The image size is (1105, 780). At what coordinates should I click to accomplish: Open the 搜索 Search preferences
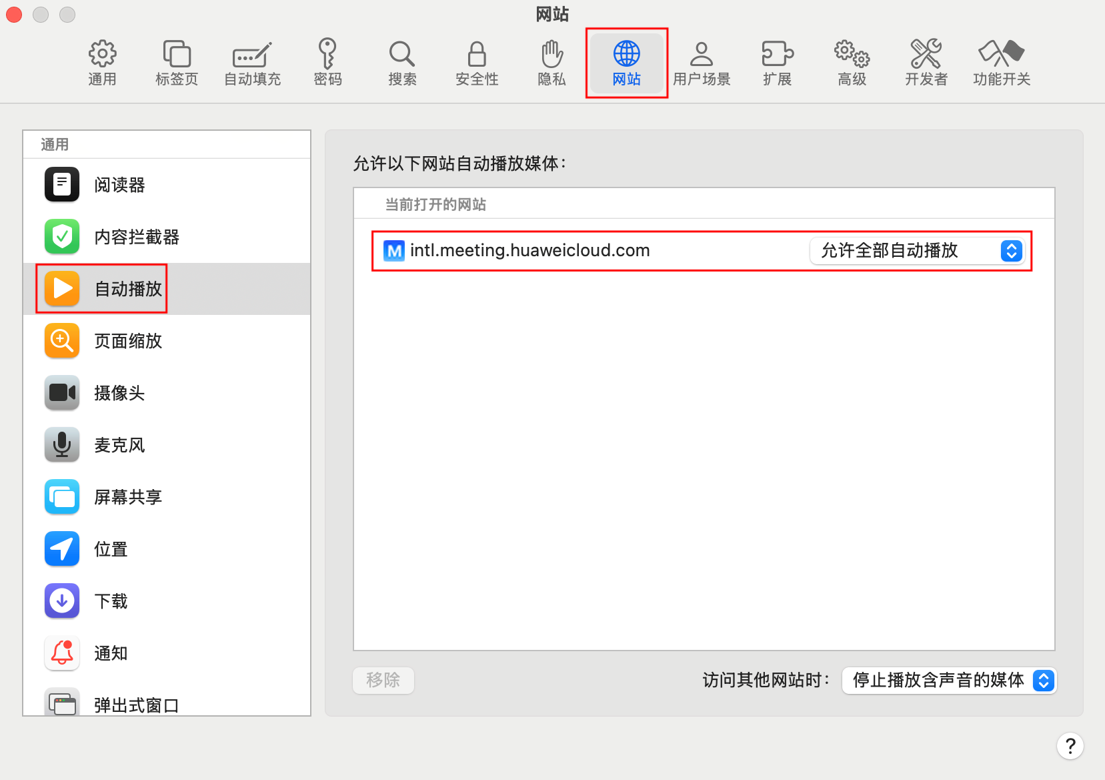coord(402,63)
